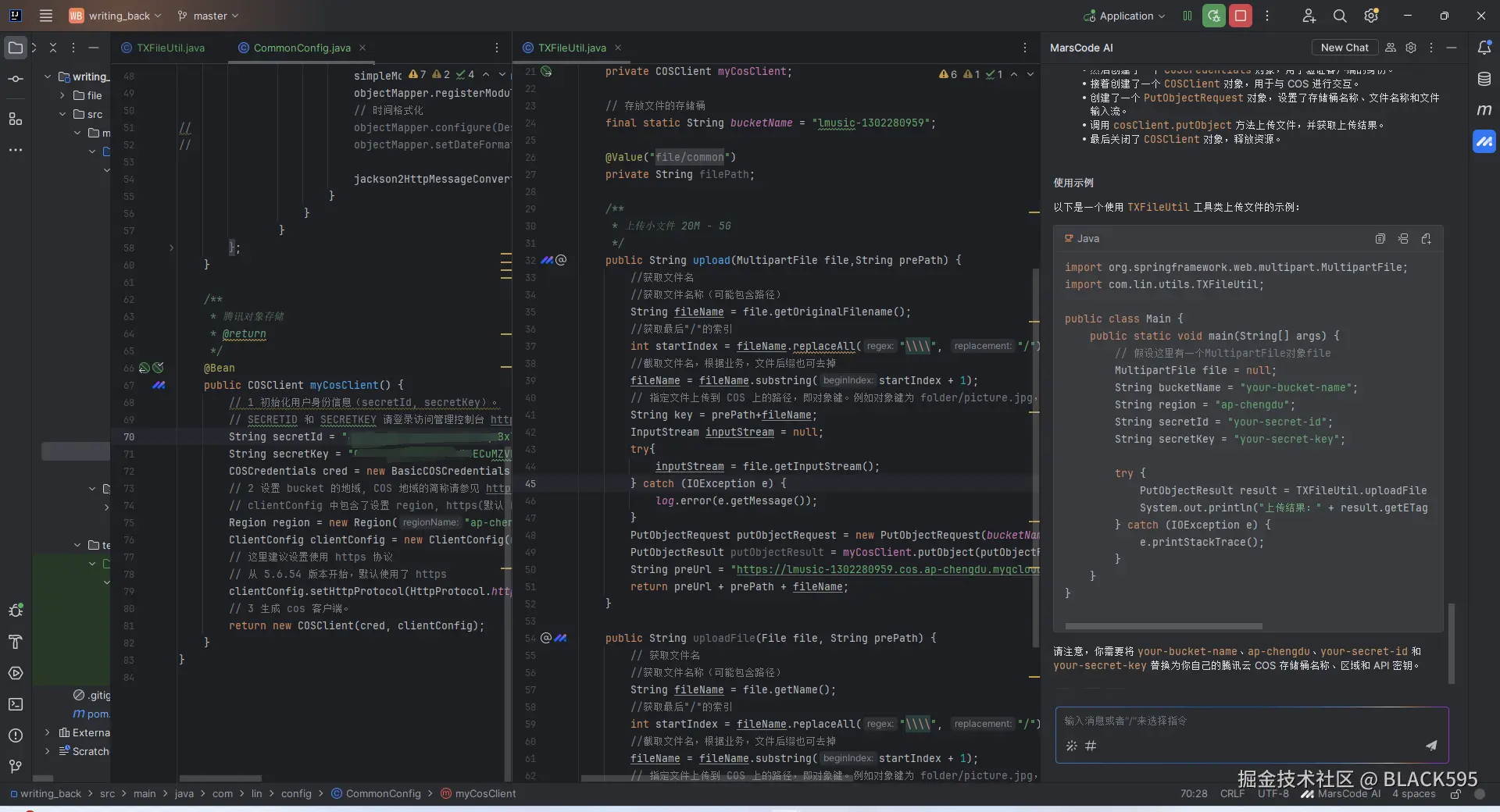Click the chat message input field

1250,721
